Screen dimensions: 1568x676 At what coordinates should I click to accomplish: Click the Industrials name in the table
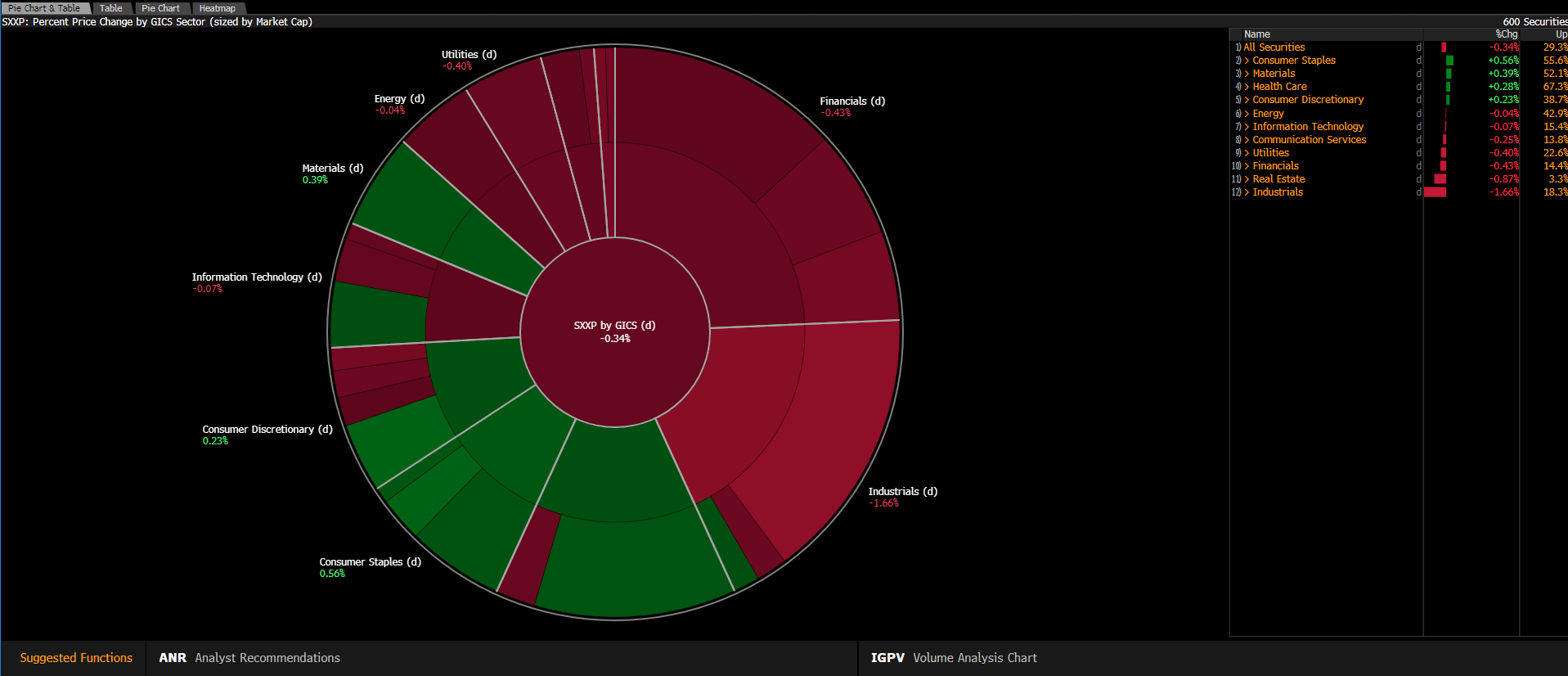click(1278, 192)
